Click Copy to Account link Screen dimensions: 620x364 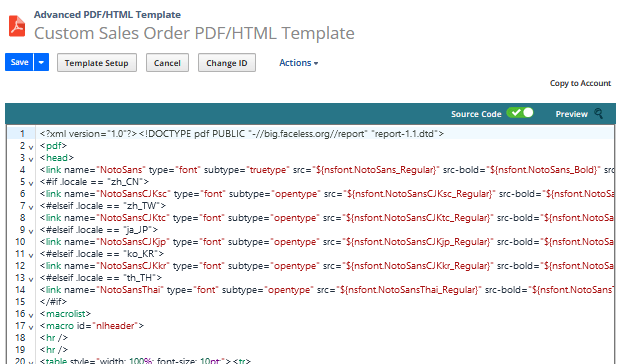580,83
